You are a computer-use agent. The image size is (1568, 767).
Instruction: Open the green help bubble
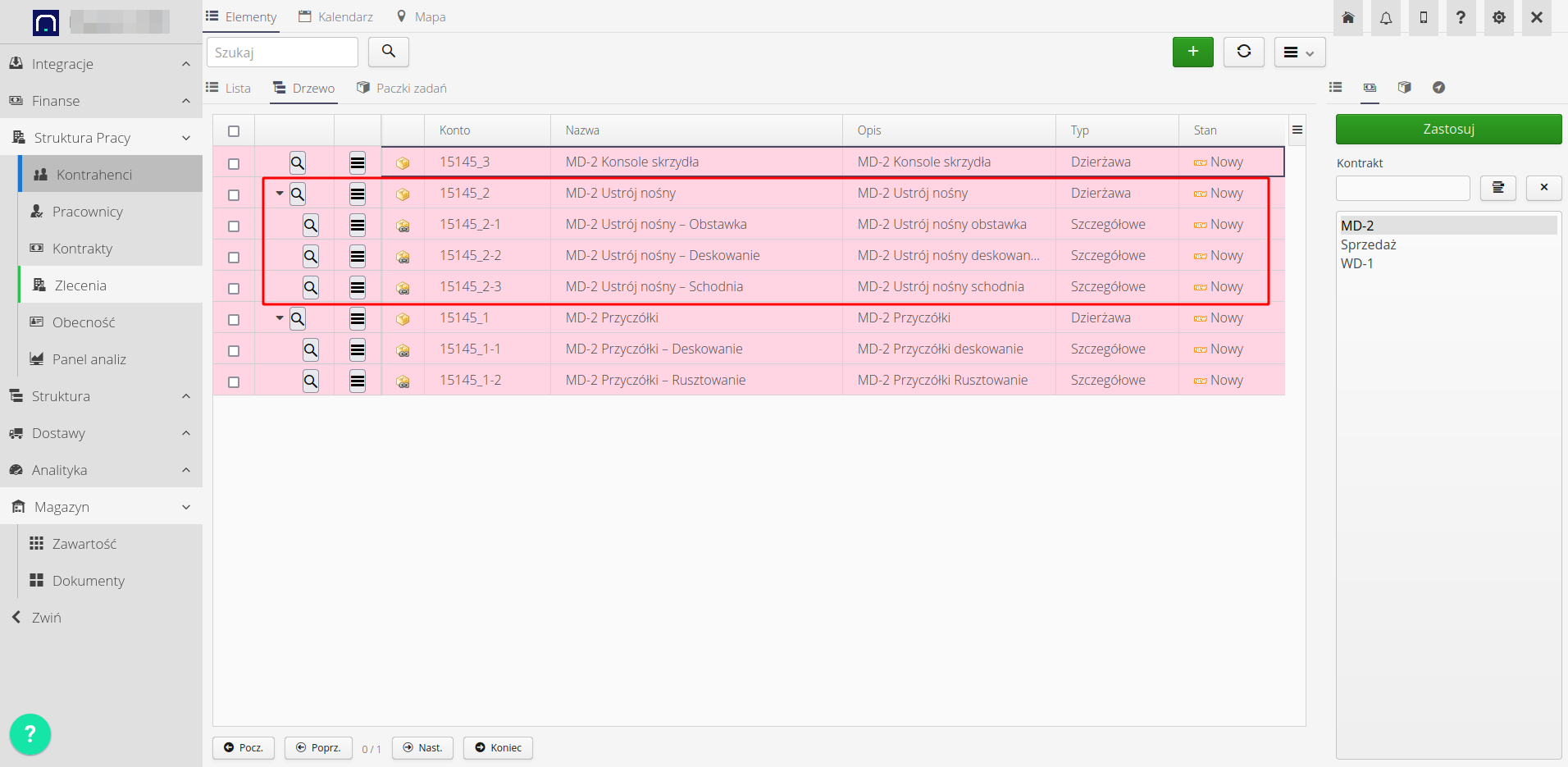pos(30,734)
